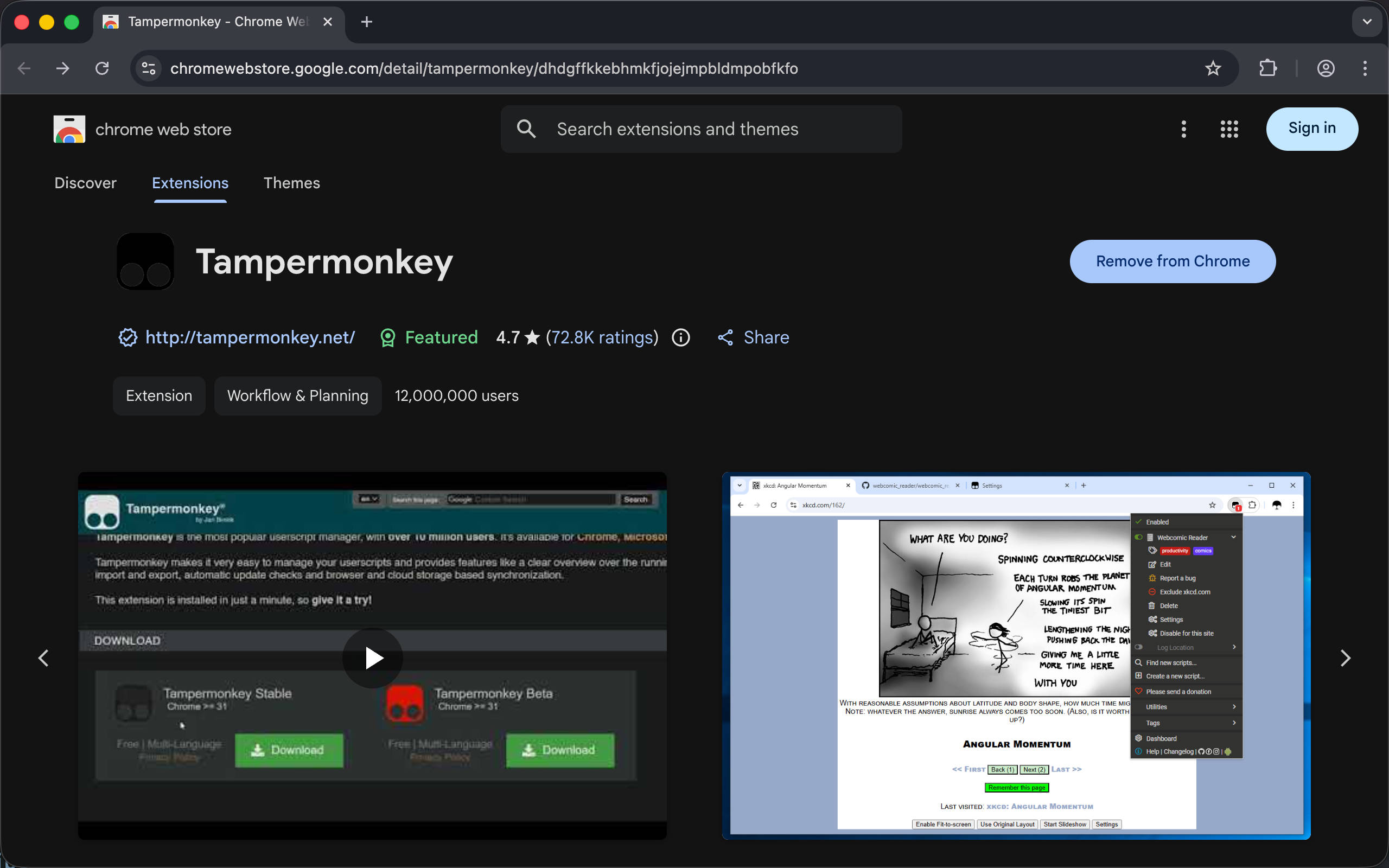Click the bookmark star icon in address bar
1389x868 pixels.
1212,68
